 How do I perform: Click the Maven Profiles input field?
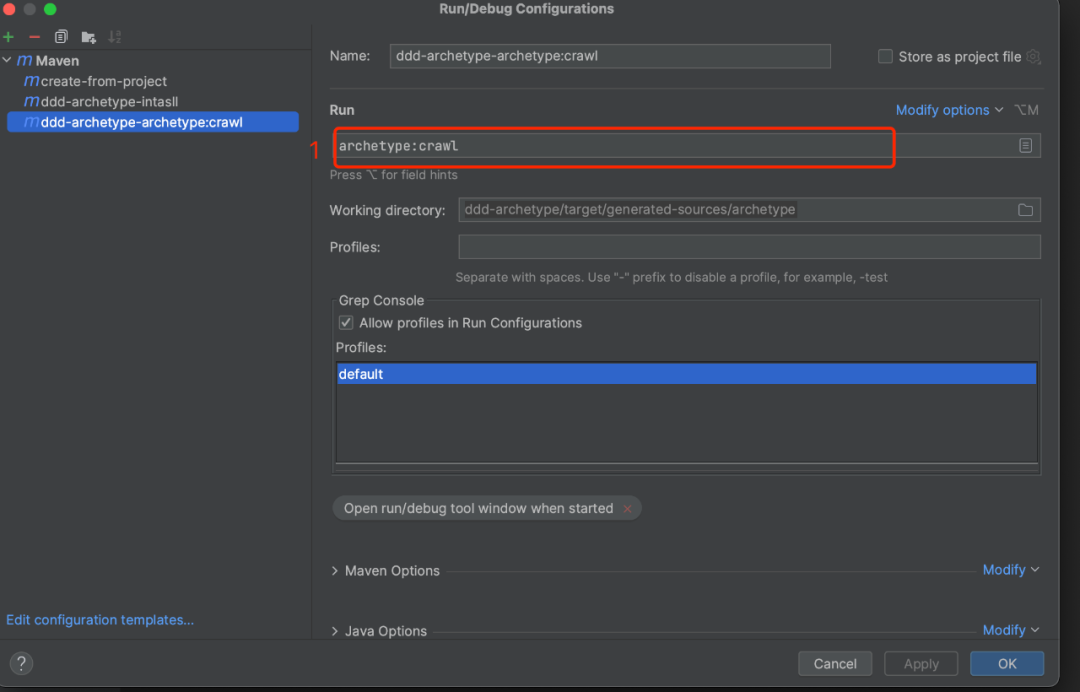pyautogui.click(x=749, y=247)
